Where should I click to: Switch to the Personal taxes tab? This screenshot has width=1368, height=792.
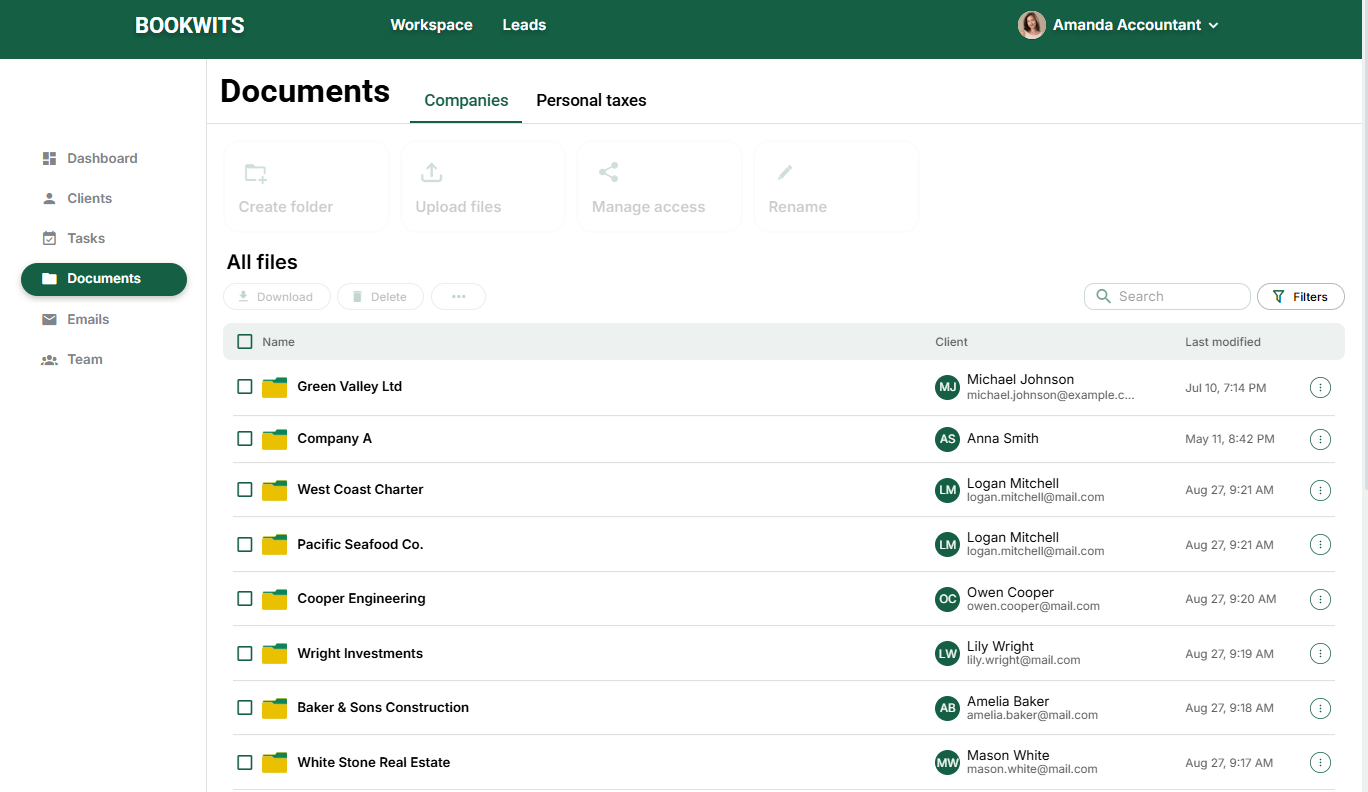(x=591, y=100)
